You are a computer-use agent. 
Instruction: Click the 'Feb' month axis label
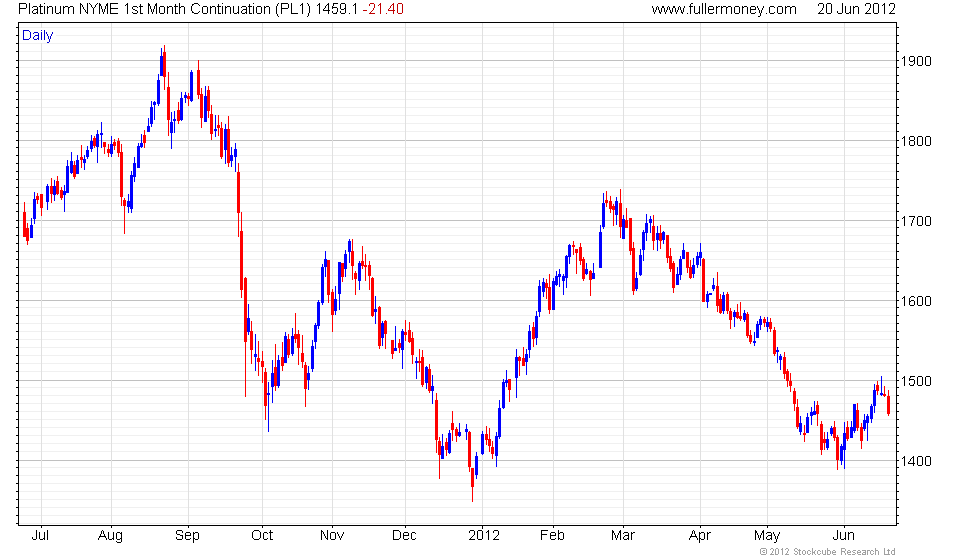(x=552, y=536)
